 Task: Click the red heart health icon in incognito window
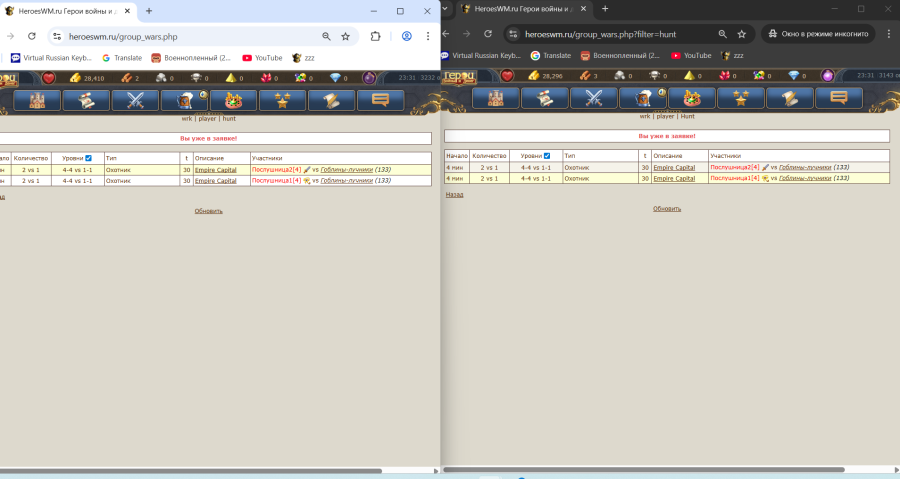click(508, 76)
